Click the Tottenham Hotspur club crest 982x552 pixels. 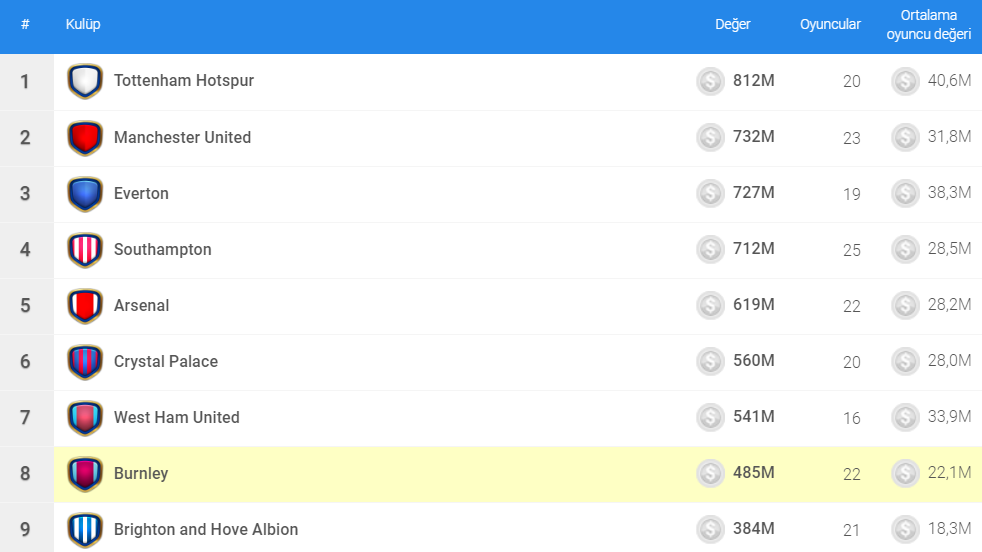point(85,81)
